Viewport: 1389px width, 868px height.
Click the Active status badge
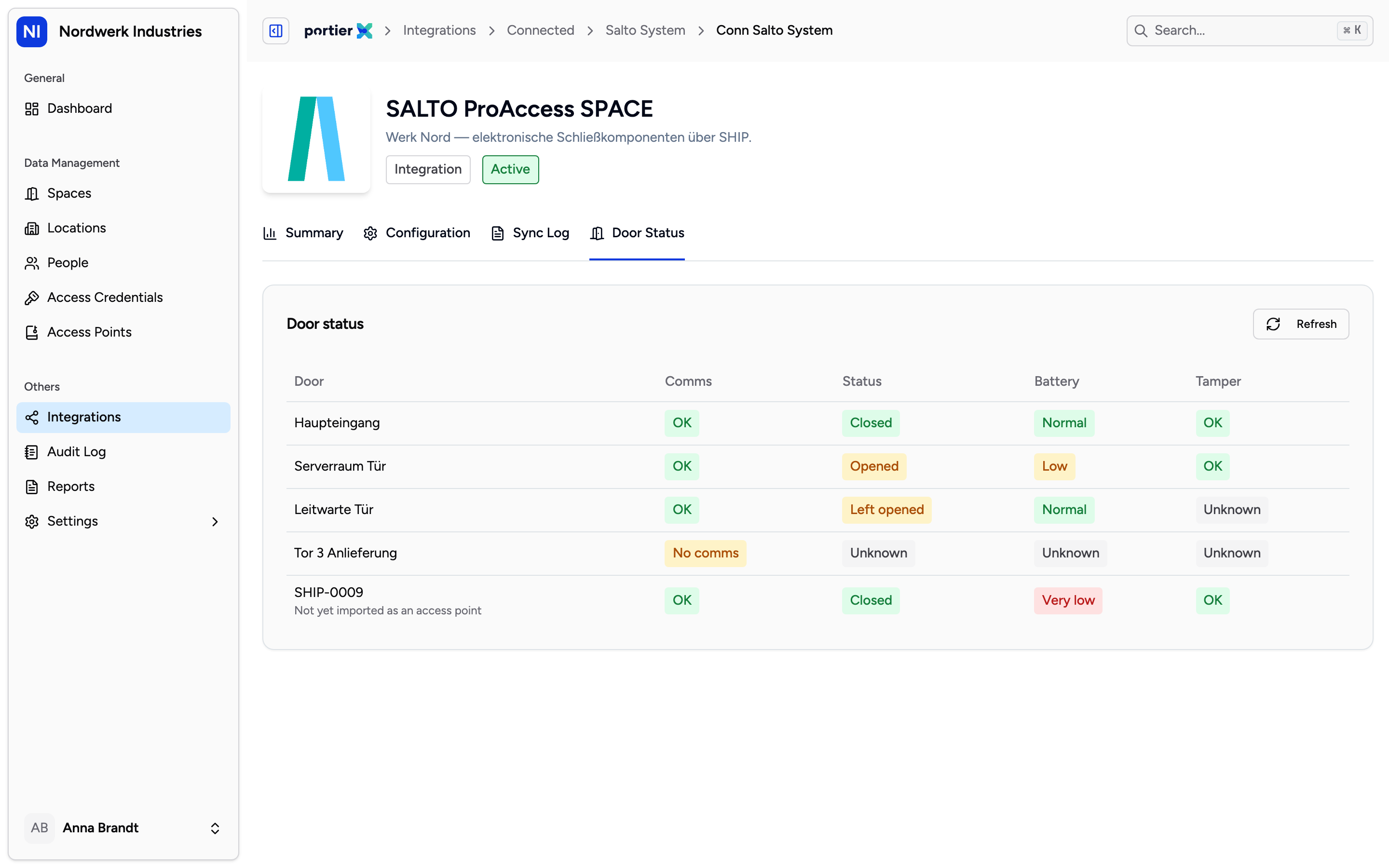click(x=510, y=169)
